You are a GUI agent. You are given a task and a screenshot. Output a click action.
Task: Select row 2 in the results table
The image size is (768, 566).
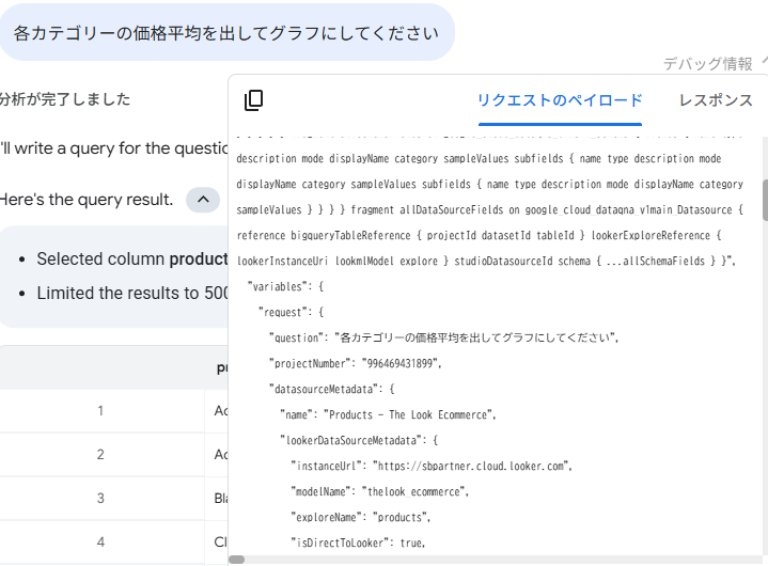click(100, 454)
